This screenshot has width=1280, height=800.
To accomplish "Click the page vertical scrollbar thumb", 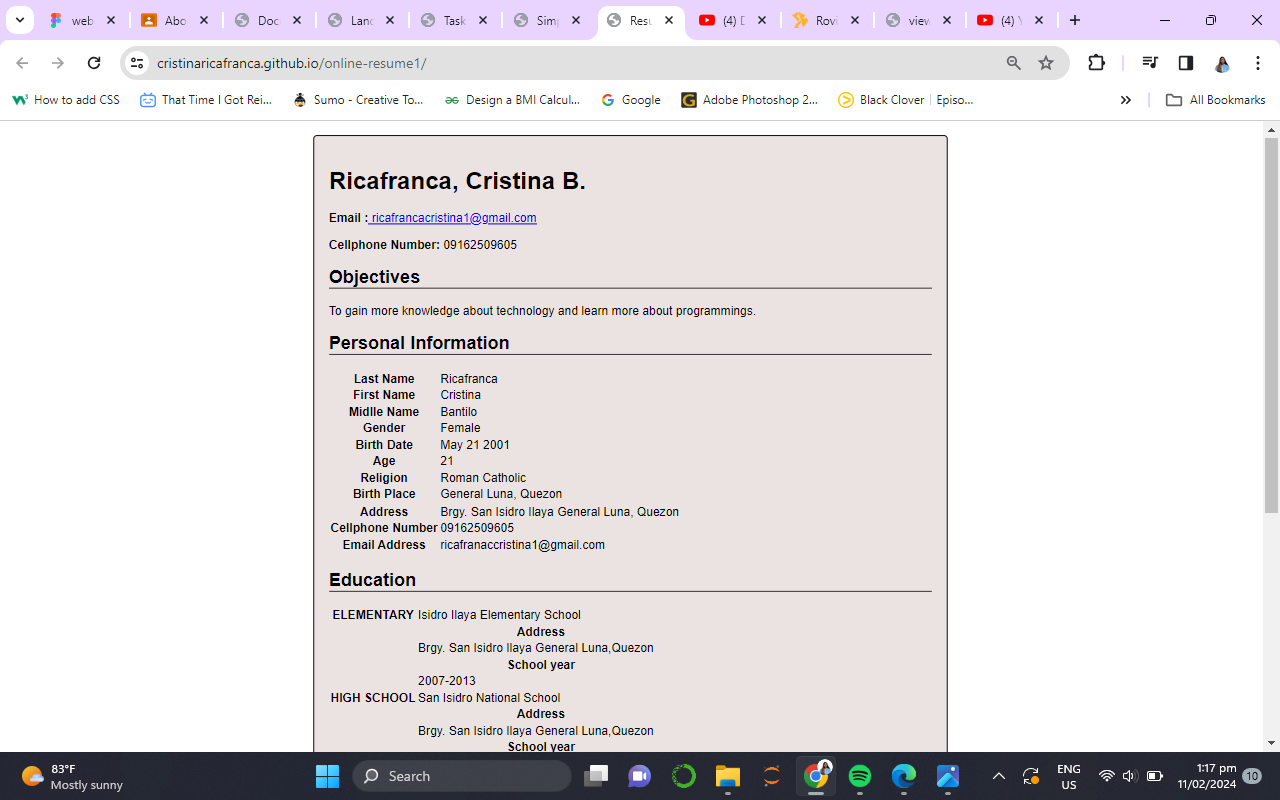I will tap(1272, 325).
